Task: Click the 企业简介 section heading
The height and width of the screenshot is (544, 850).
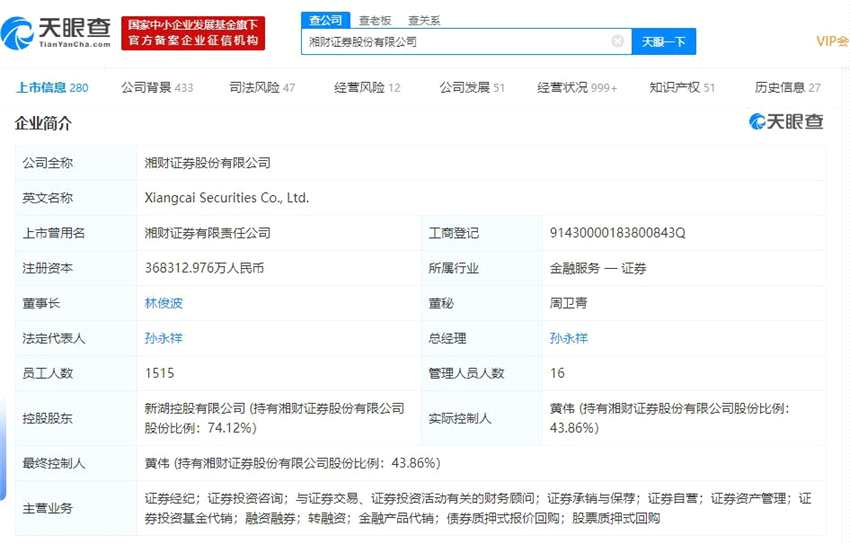Action: tap(43, 124)
